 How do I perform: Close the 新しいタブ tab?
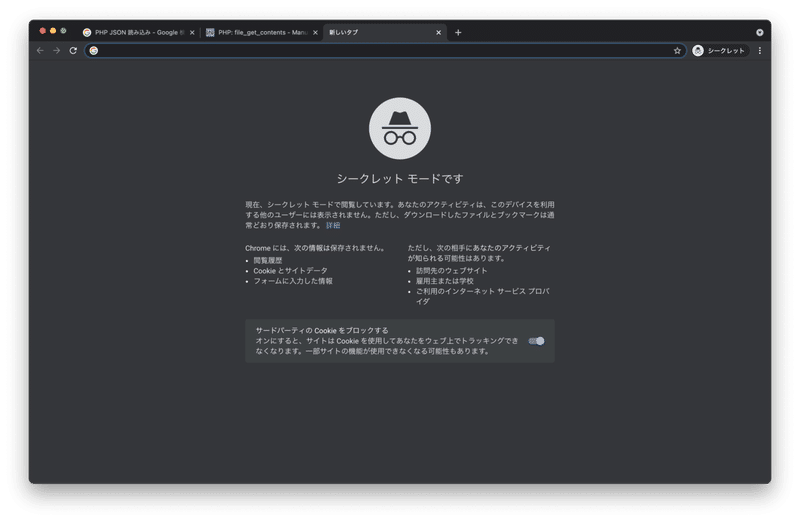[x=438, y=33]
